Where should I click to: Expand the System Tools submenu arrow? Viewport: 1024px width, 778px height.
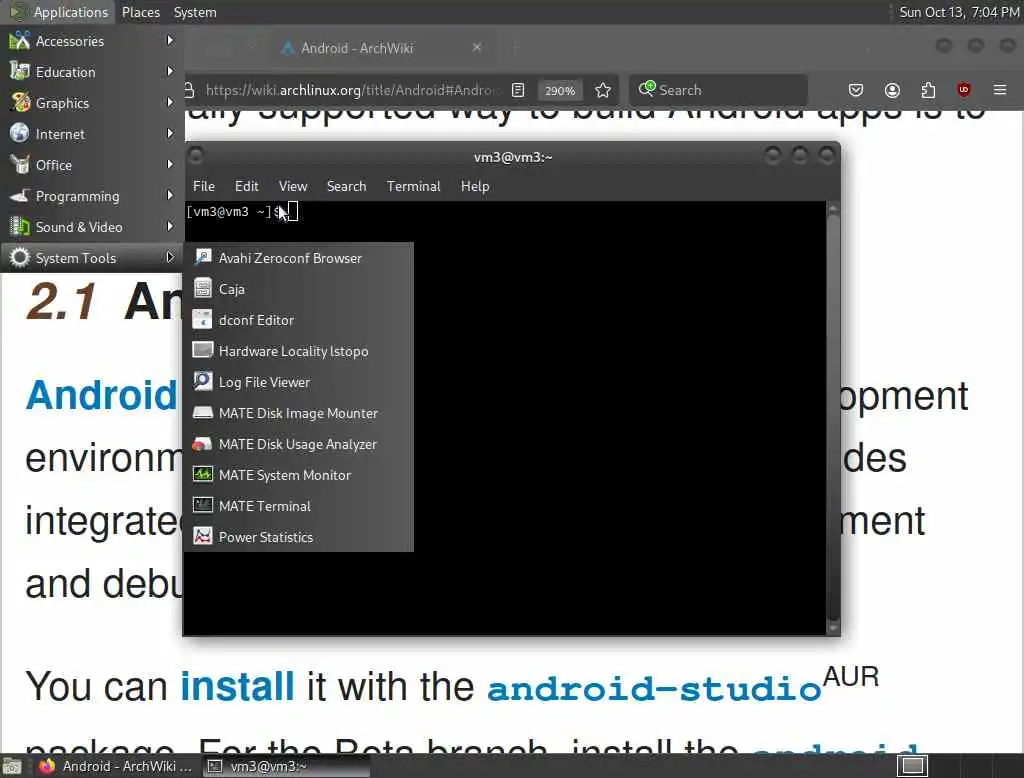coord(170,257)
